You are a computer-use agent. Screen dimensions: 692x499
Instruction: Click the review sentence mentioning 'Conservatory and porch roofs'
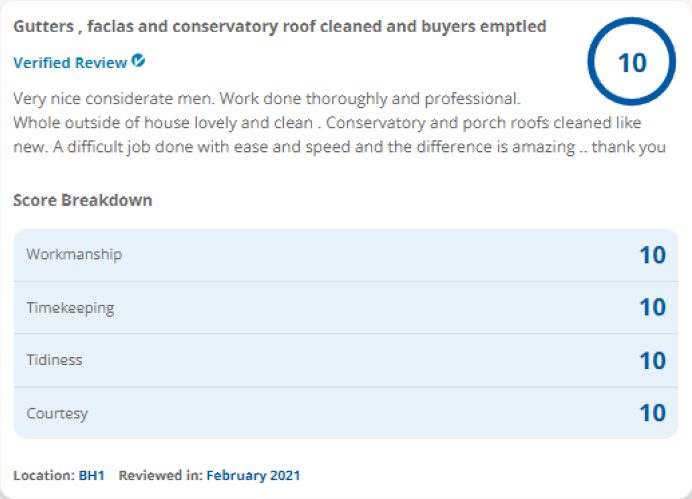483,123
